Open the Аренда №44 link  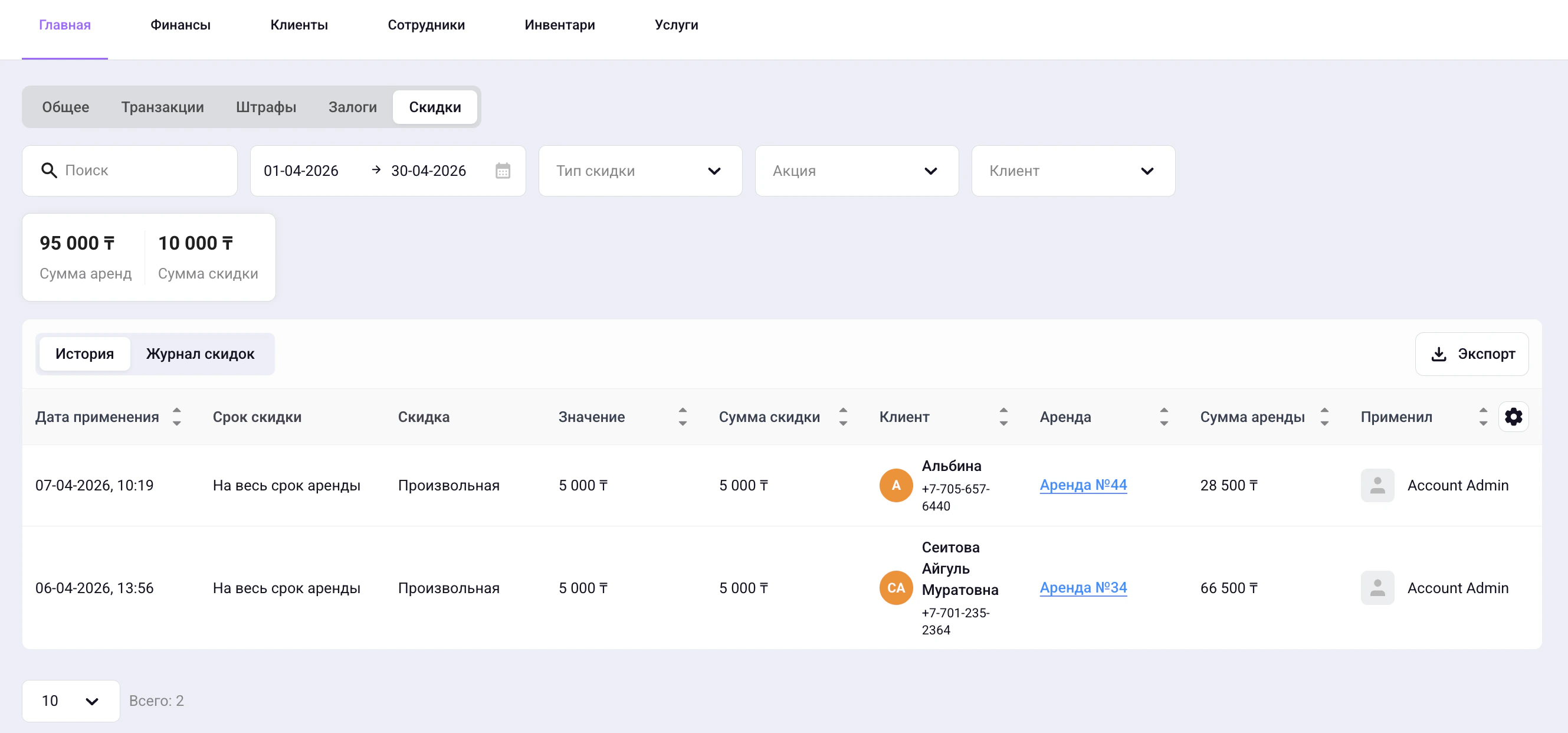(1083, 485)
